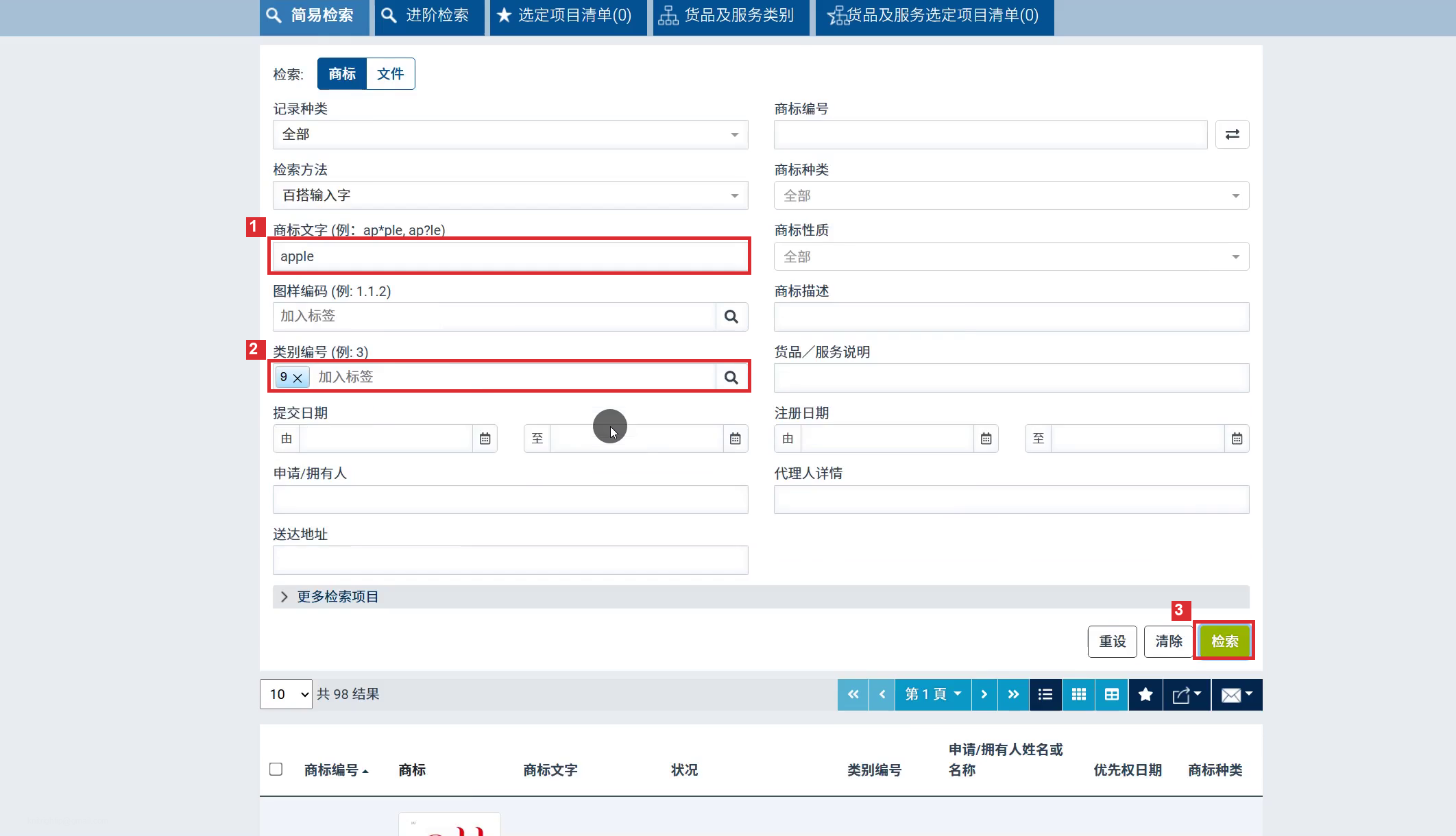The height and width of the screenshot is (836, 1456).
Task: Sort by 商标编号 column header
Action: [x=336, y=770]
